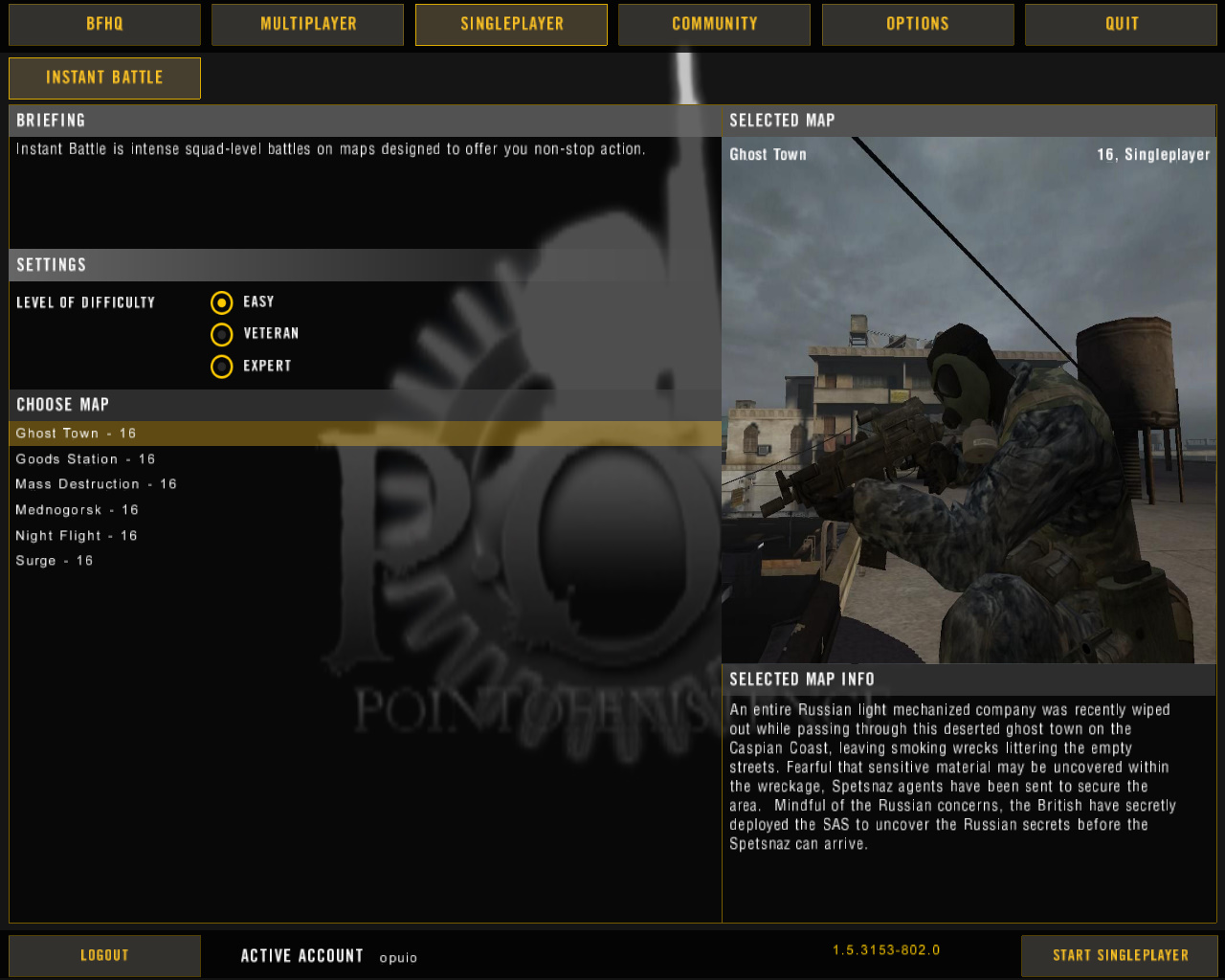
Task: Start the singleplayer game
Action: [x=1120, y=955]
